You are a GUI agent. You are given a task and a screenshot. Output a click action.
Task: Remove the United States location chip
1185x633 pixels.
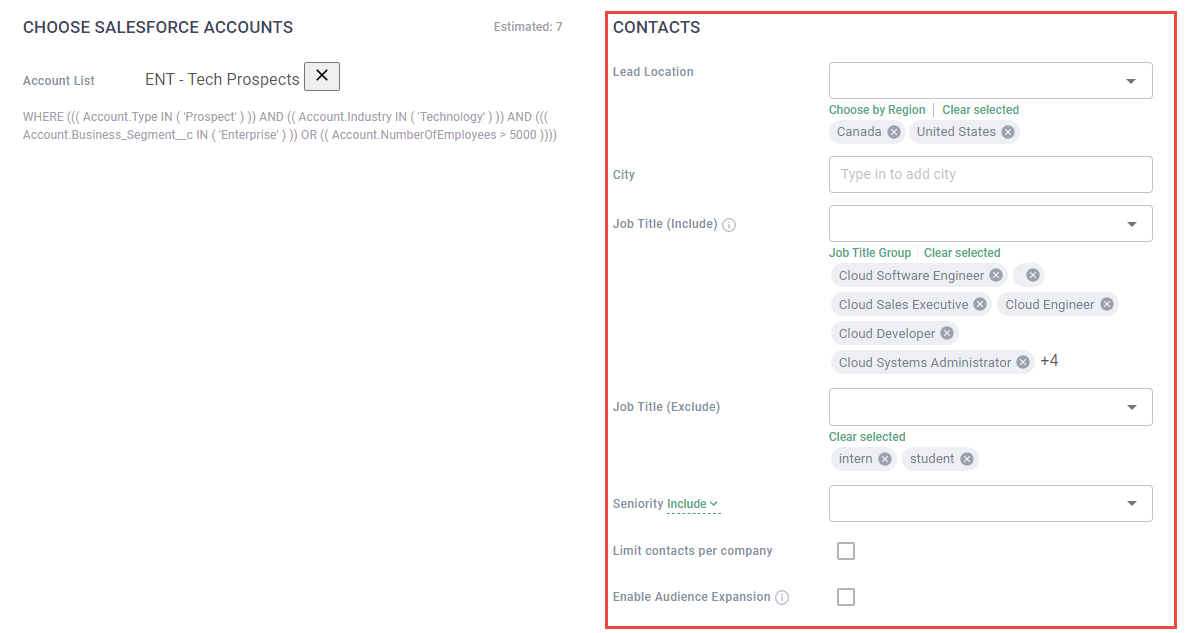click(1008, 131)
